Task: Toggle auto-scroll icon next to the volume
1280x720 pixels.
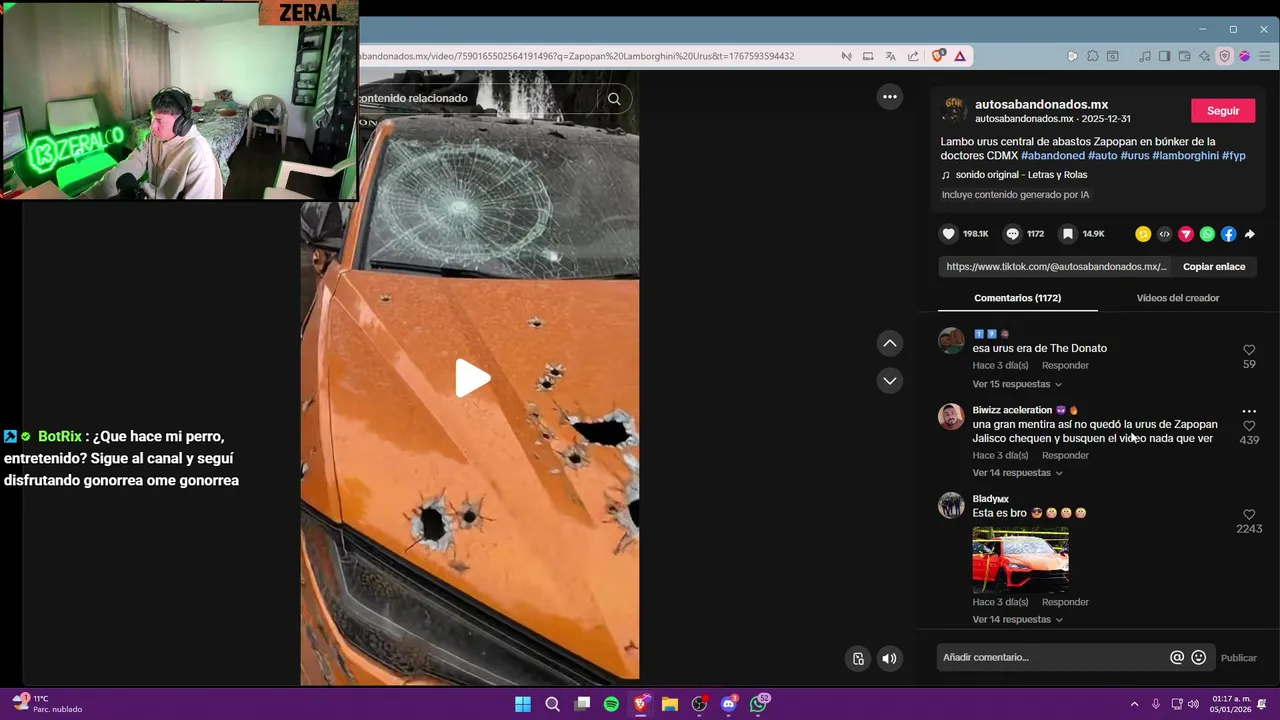Action: coord(858,658)
